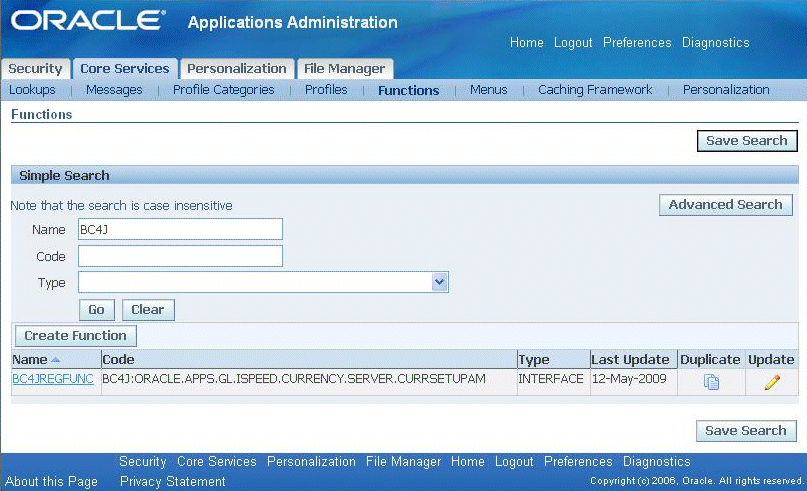Open the Caching Framework subtab
Image resolution: width=807 pixels, height=491 pixels.
click(595, 90)
